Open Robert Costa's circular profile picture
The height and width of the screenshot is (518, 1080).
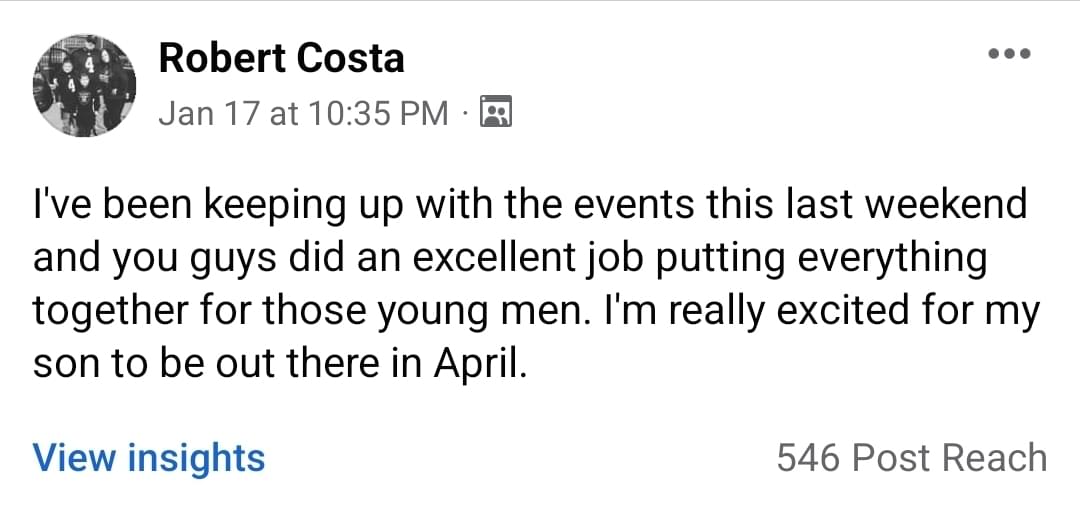pos(84,85)
